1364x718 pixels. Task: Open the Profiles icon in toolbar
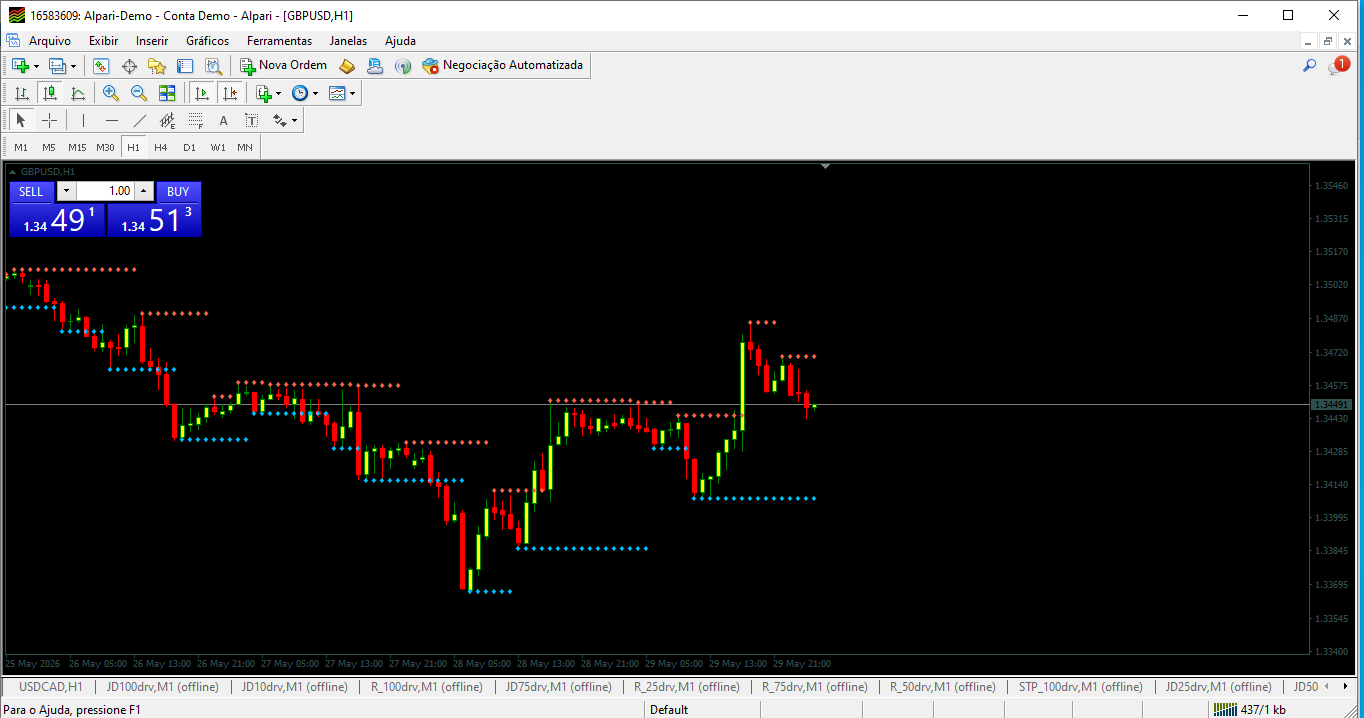(x=57, y=66)
